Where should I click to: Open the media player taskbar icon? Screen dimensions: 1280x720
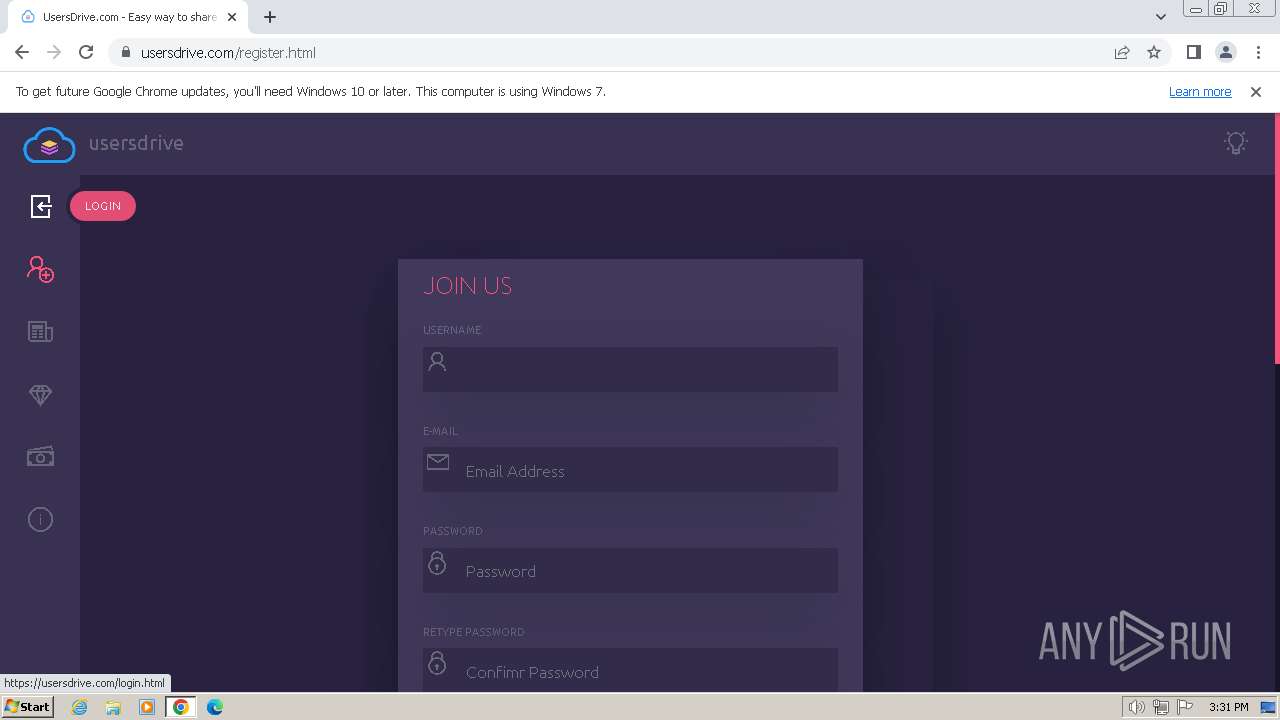click(x=147, y=707)
